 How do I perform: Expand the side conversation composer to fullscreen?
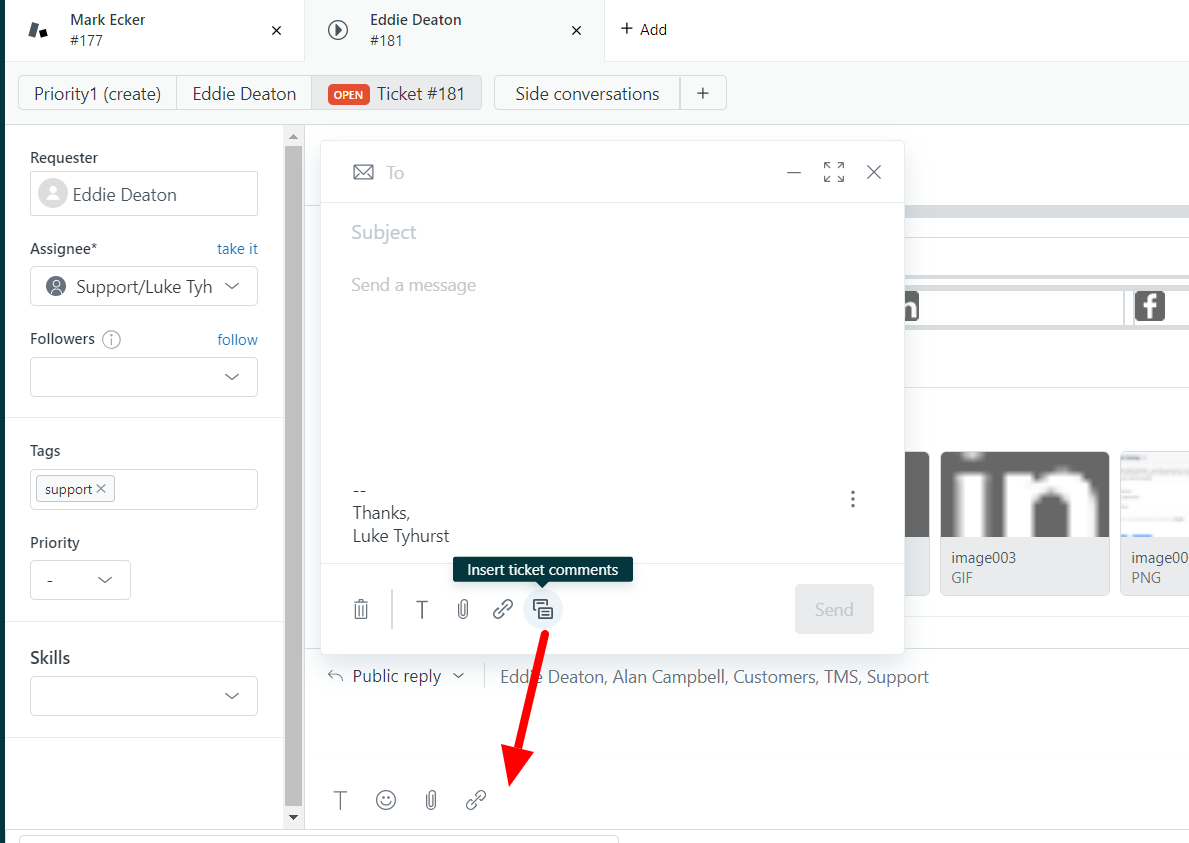tap(834, 172)
